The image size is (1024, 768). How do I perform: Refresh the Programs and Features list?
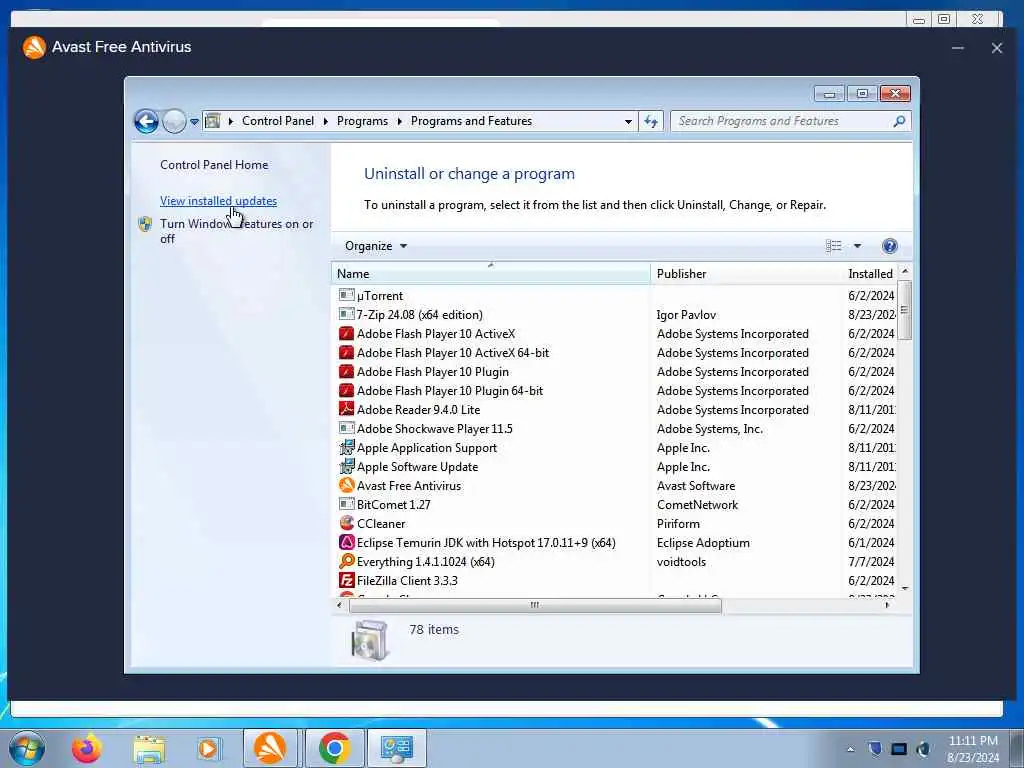pos(651,121)
